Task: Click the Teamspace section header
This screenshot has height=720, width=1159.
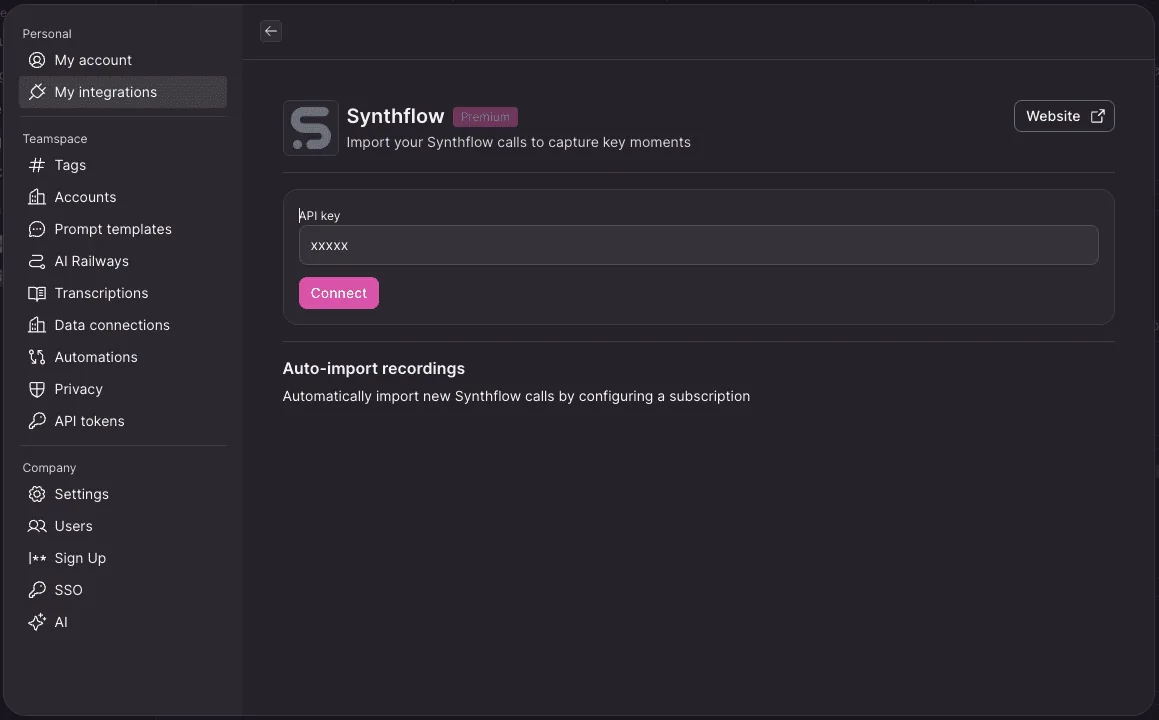Action: pos(55,138)
